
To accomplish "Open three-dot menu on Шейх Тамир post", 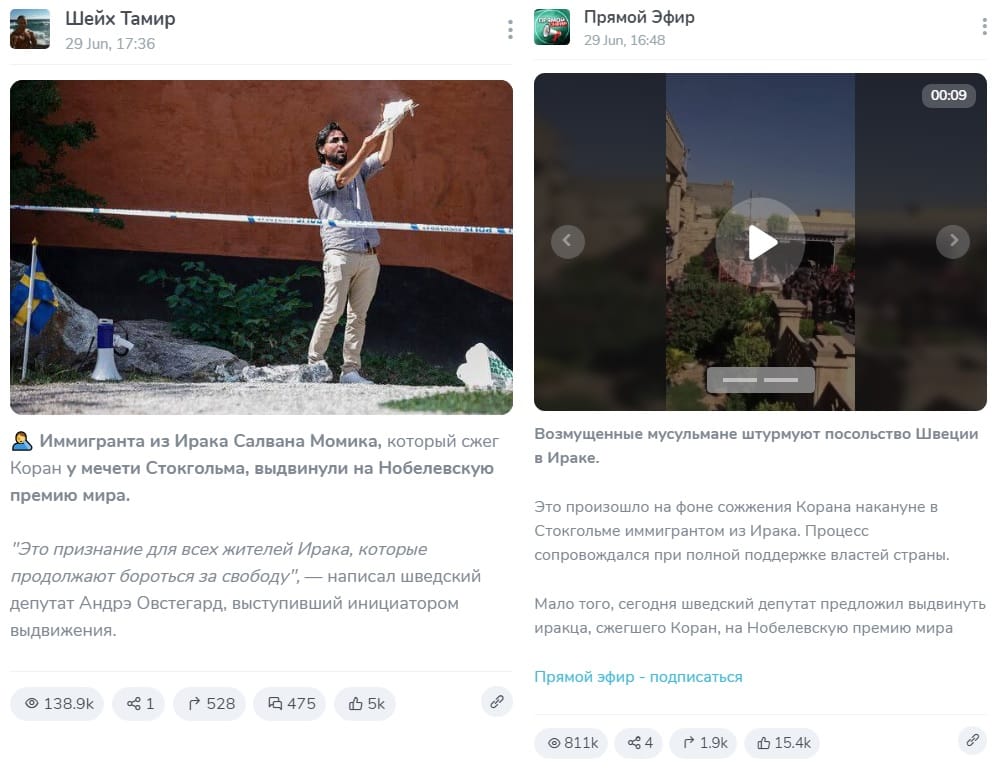I will (510, 29).
